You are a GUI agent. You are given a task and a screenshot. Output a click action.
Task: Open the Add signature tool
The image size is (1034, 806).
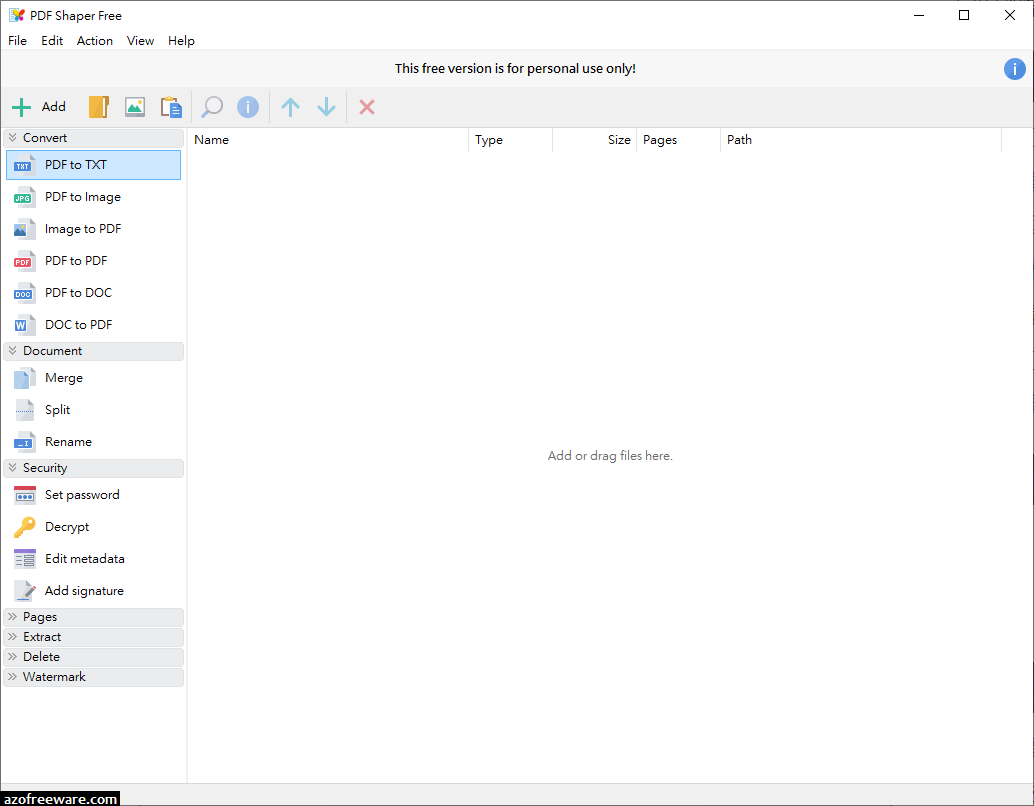point(94,591)
